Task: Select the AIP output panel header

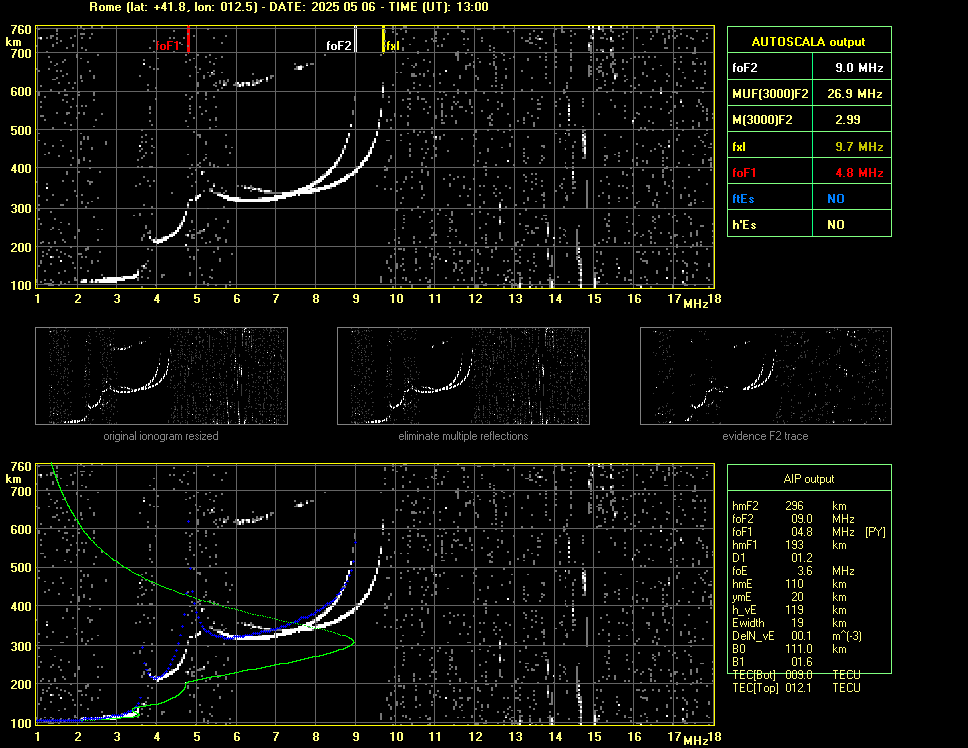Action: pyautogui.click(x=809, y=479)
